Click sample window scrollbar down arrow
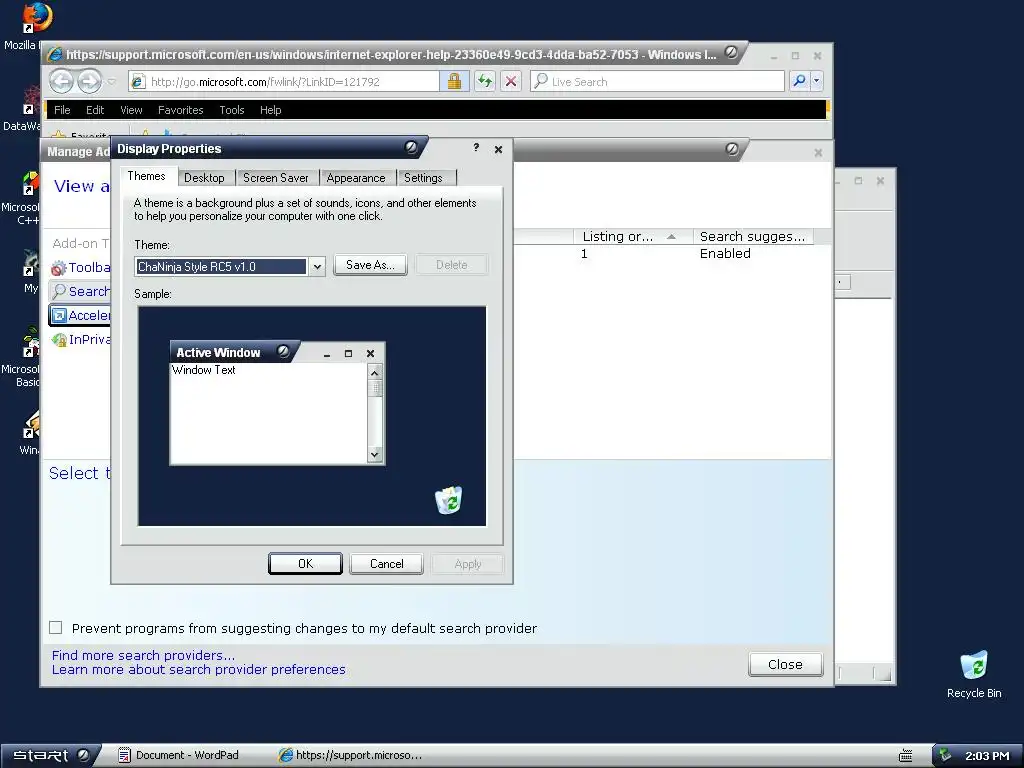 pyautogui.click(x=374, y=455)
